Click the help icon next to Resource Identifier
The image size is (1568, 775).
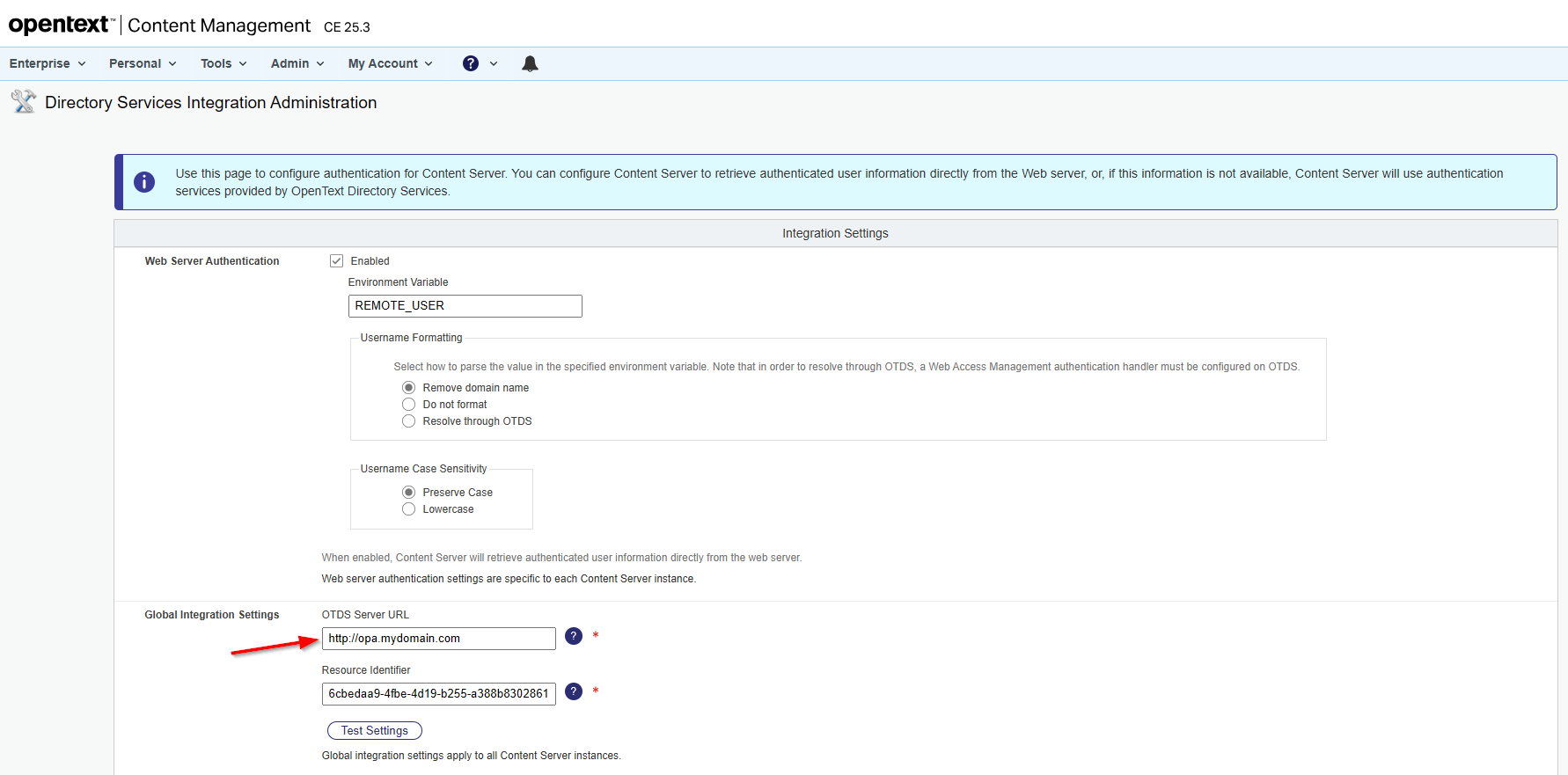point(574,691)
